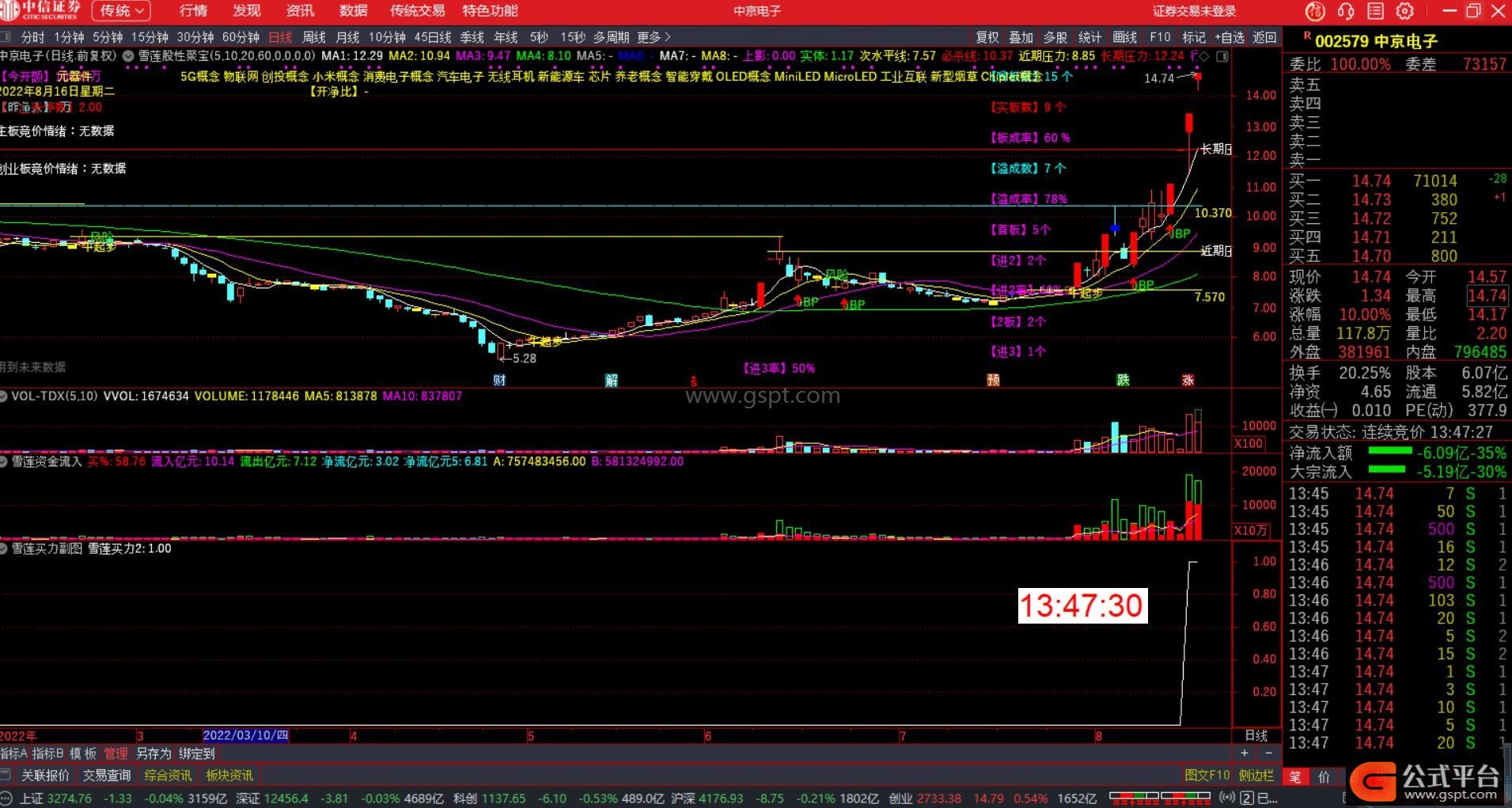Select the 日线 daily period
This screenshot has height=808, width=1512.
(x=280, y=37)
